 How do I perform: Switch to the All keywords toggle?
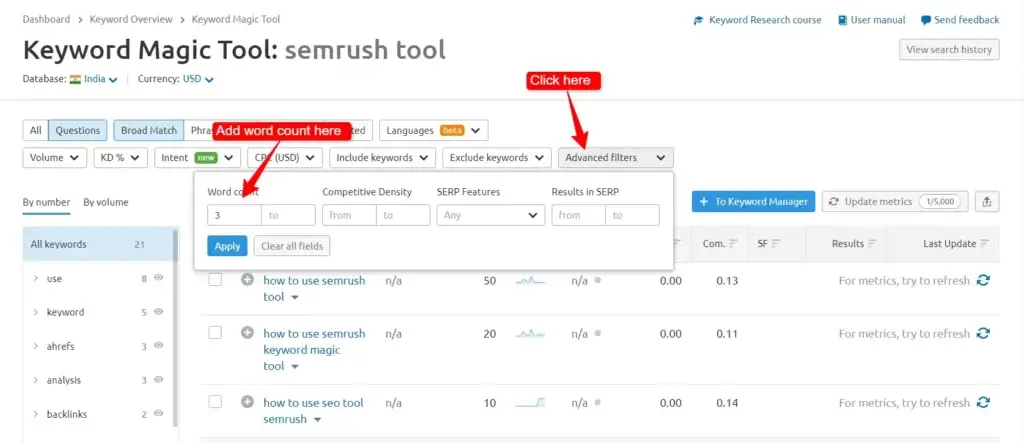35,130
